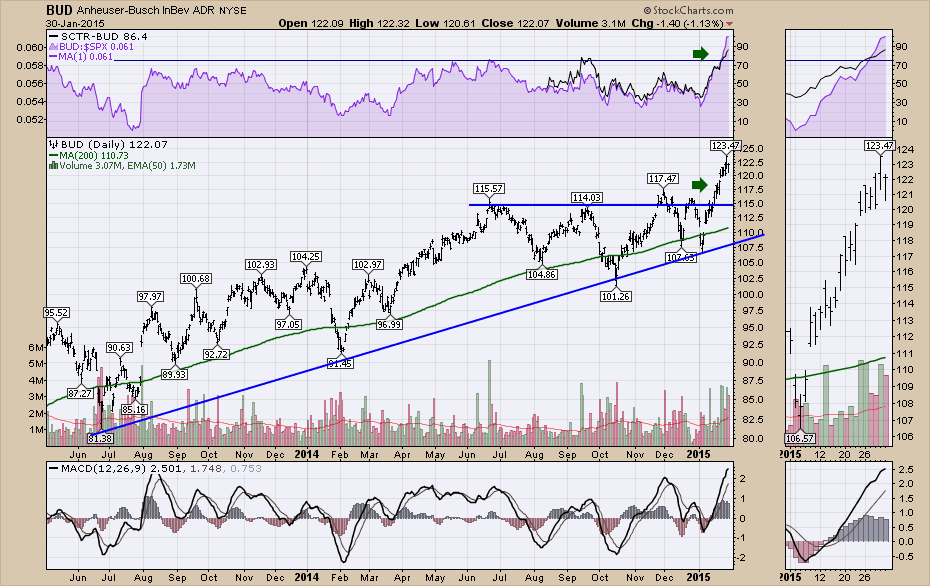The height and width of the screenshot is (586, 930).
Task: Select the MA(1) 0.061 legend entry
Action: click(x=81, y=56)
